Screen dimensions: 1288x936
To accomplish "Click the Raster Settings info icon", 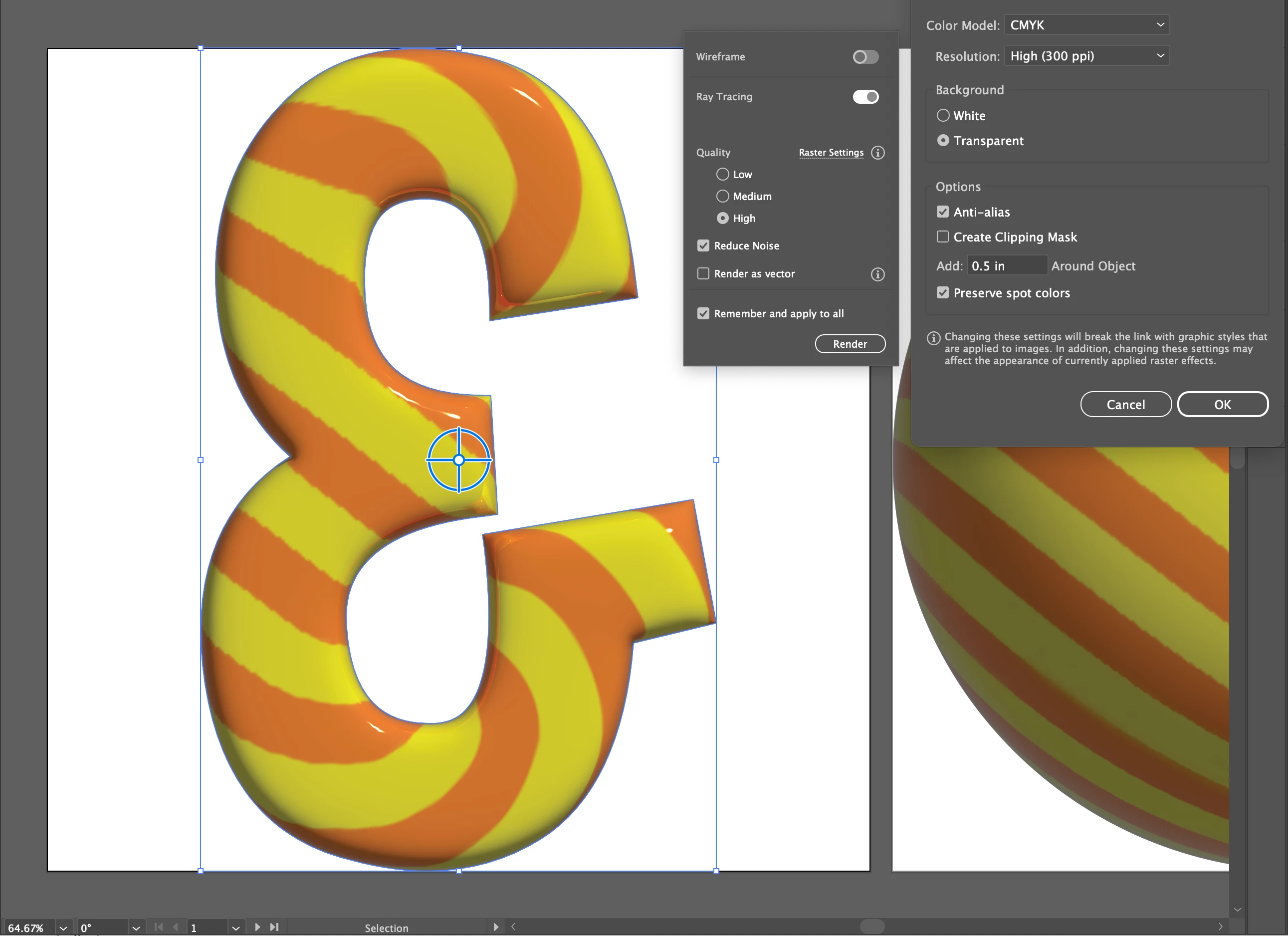I will [x=877, y=153].
